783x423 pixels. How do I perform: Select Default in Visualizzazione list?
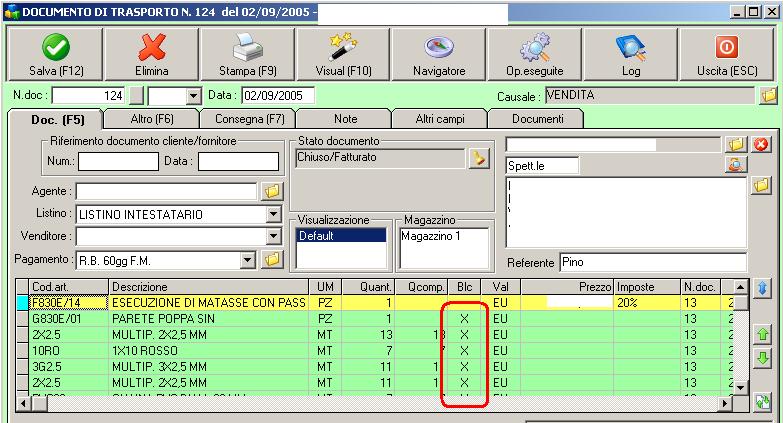(341, 236)
